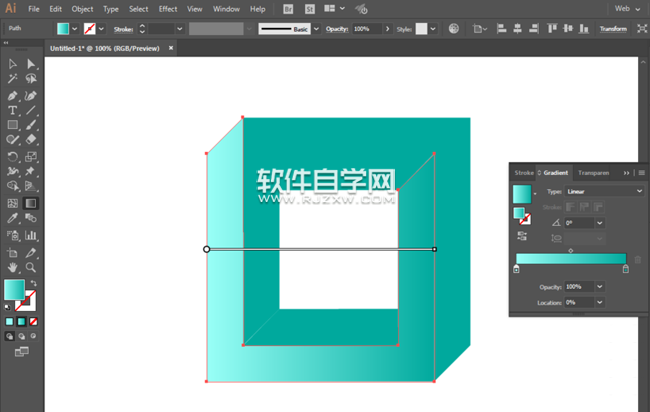650x412 pixels.
Task: Select the left gradient color stop
Action: [516, 269]
